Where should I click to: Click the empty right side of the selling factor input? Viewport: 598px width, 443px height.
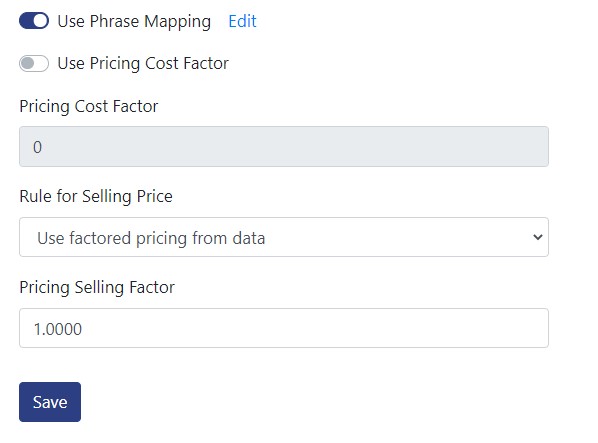pyautogui.click(x=420, y=328)
